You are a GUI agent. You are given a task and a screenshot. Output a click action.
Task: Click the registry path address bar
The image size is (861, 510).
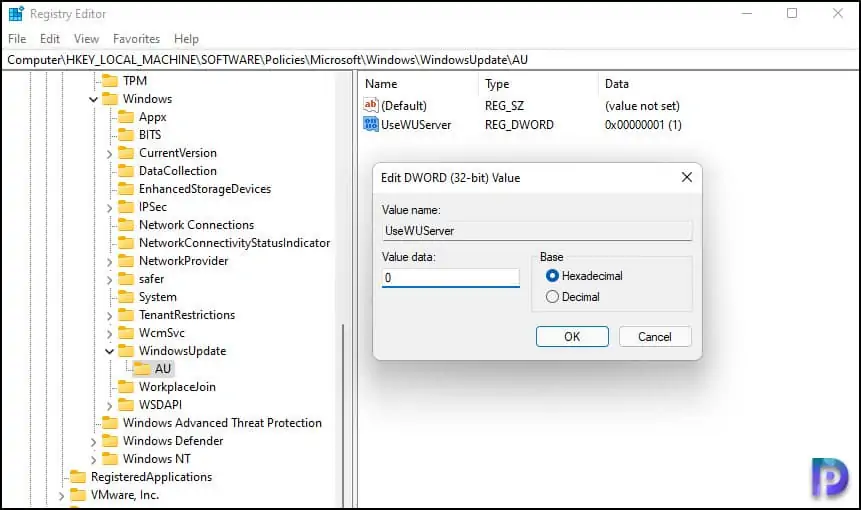click(x=430, y=60)
